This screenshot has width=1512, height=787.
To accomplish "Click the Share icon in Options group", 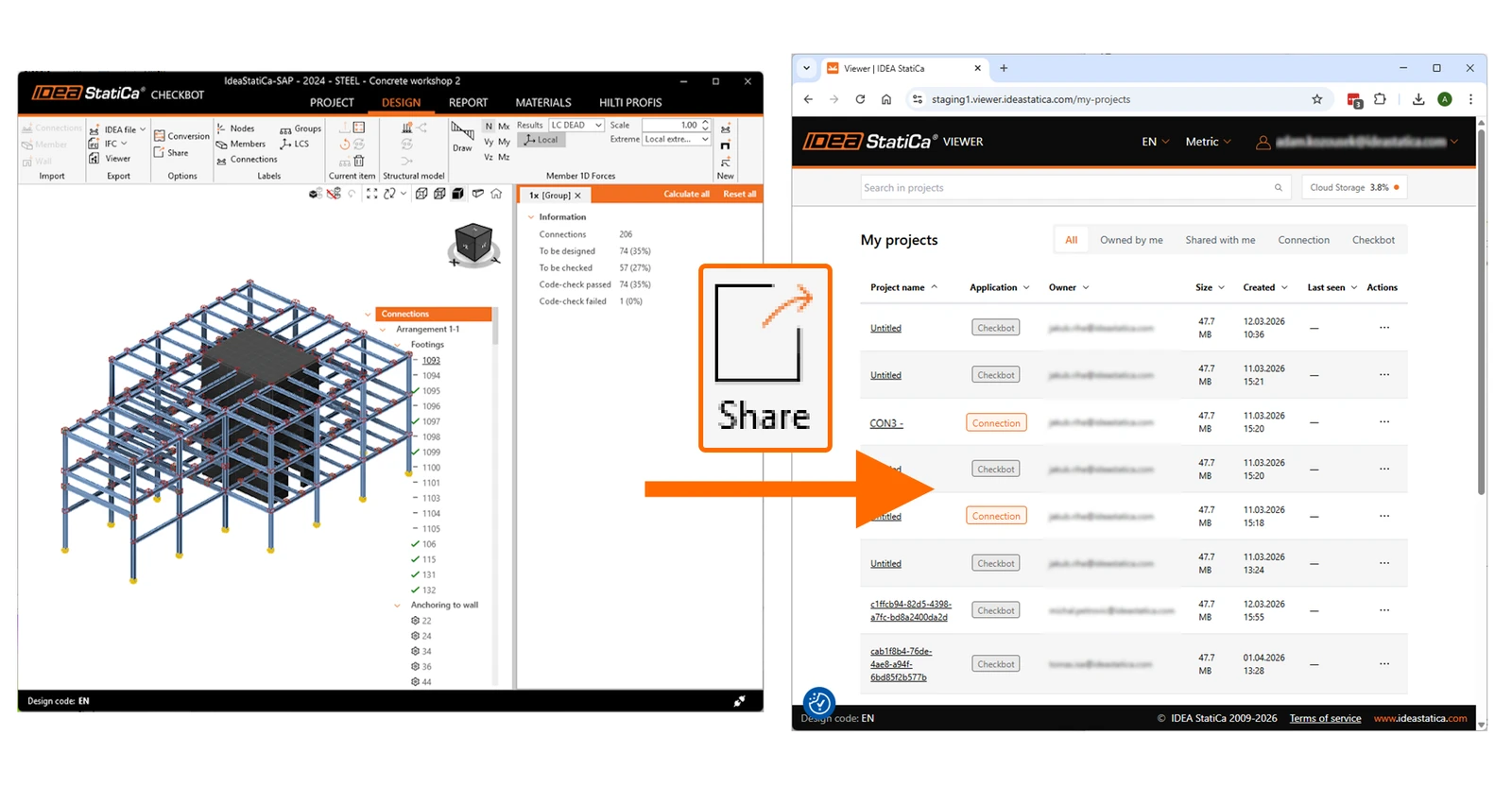I will coord(160,152).
